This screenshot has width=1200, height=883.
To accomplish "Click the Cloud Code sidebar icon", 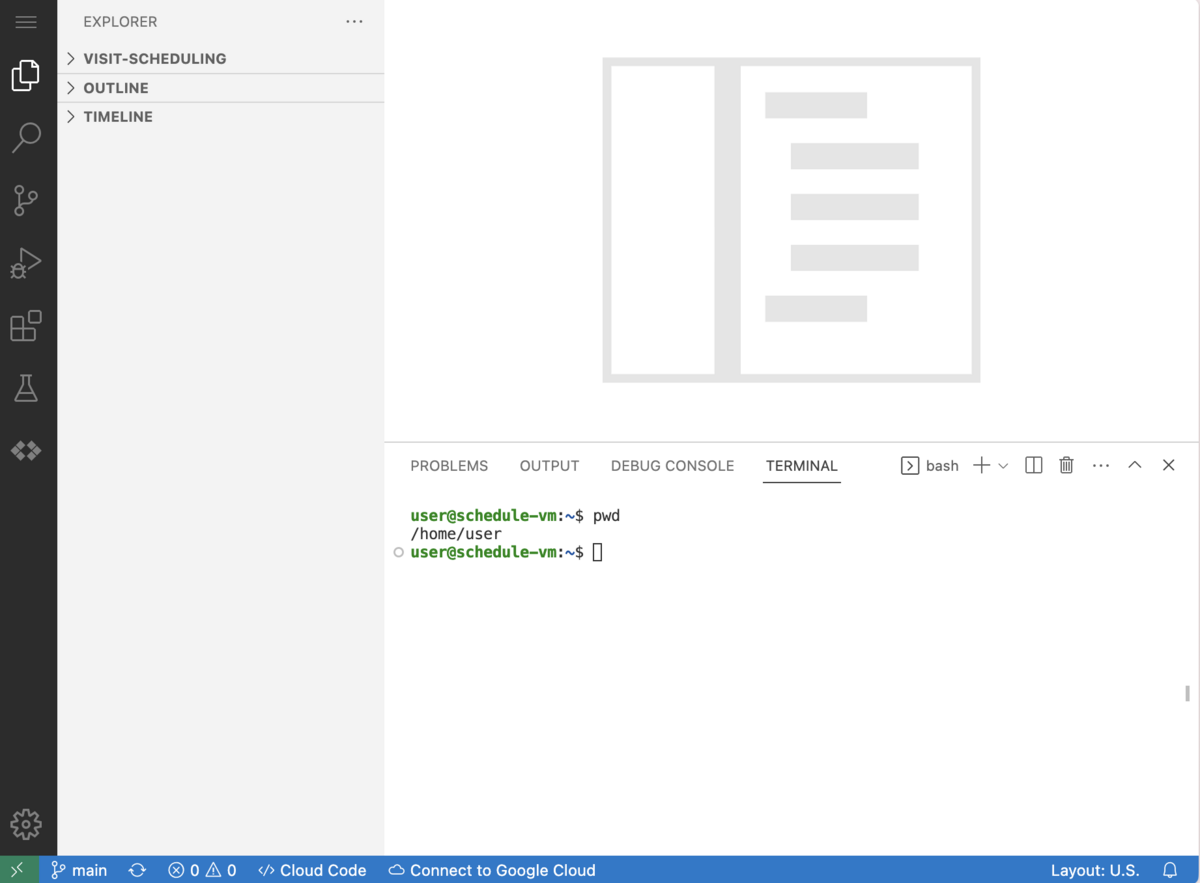I will click(x=27, y=451).
